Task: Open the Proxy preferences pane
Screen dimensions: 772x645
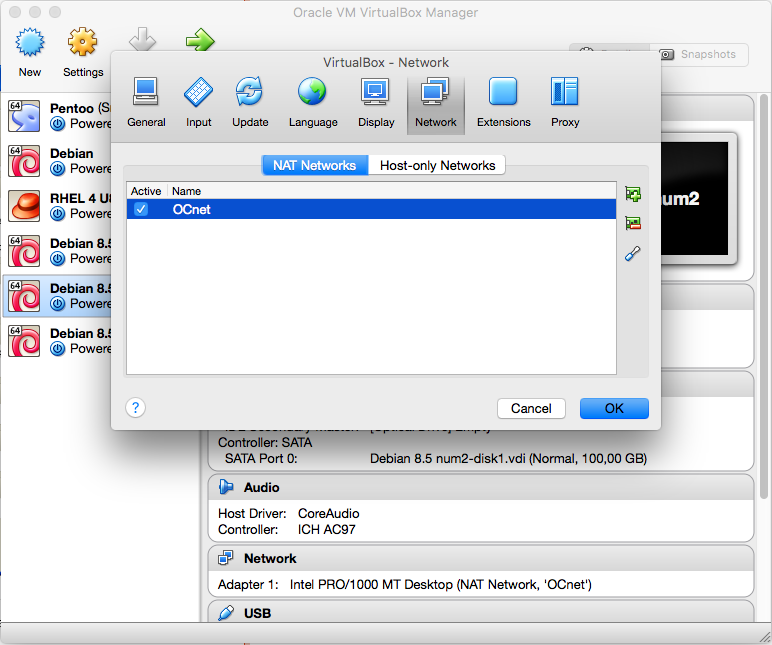Action: [x=565, y=103]
